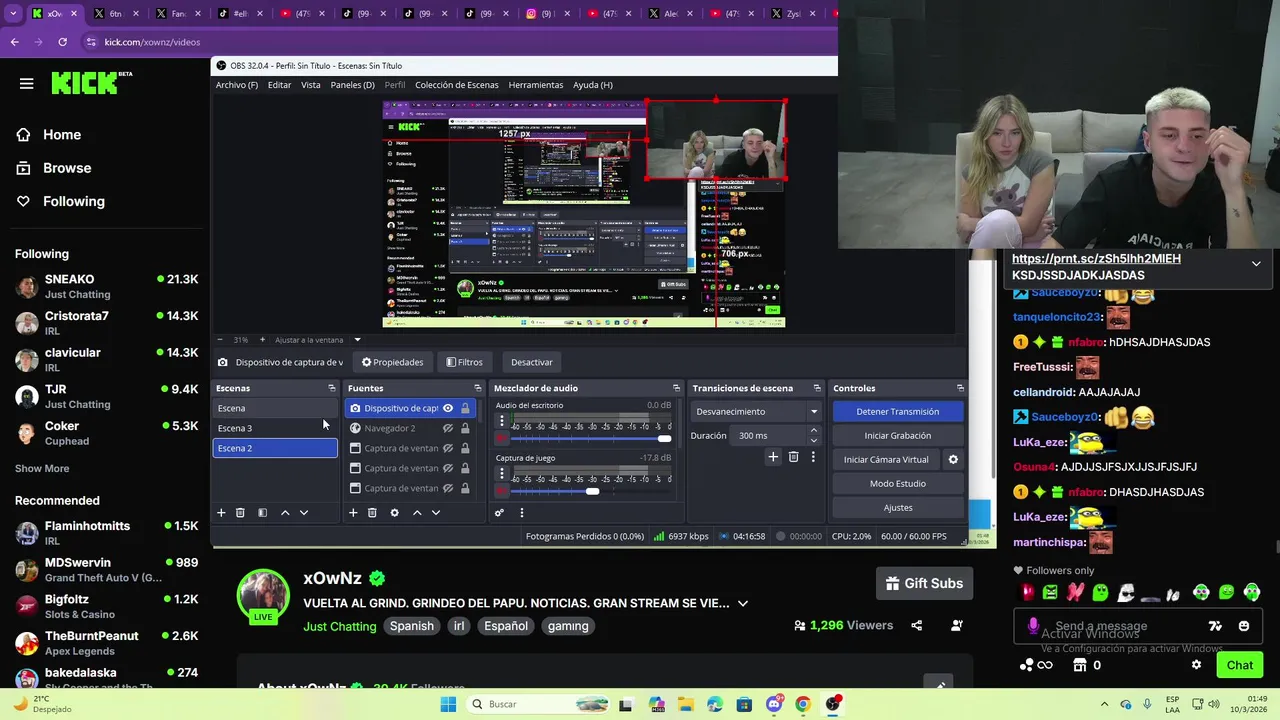Move selected scene down in Escenas
1280x720 pixels.
tap(304, 513)
